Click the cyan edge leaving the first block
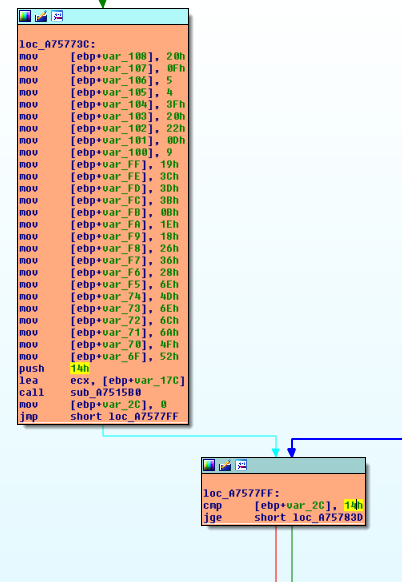This screenshot has height=582, width=402. (x=189, y=436)
